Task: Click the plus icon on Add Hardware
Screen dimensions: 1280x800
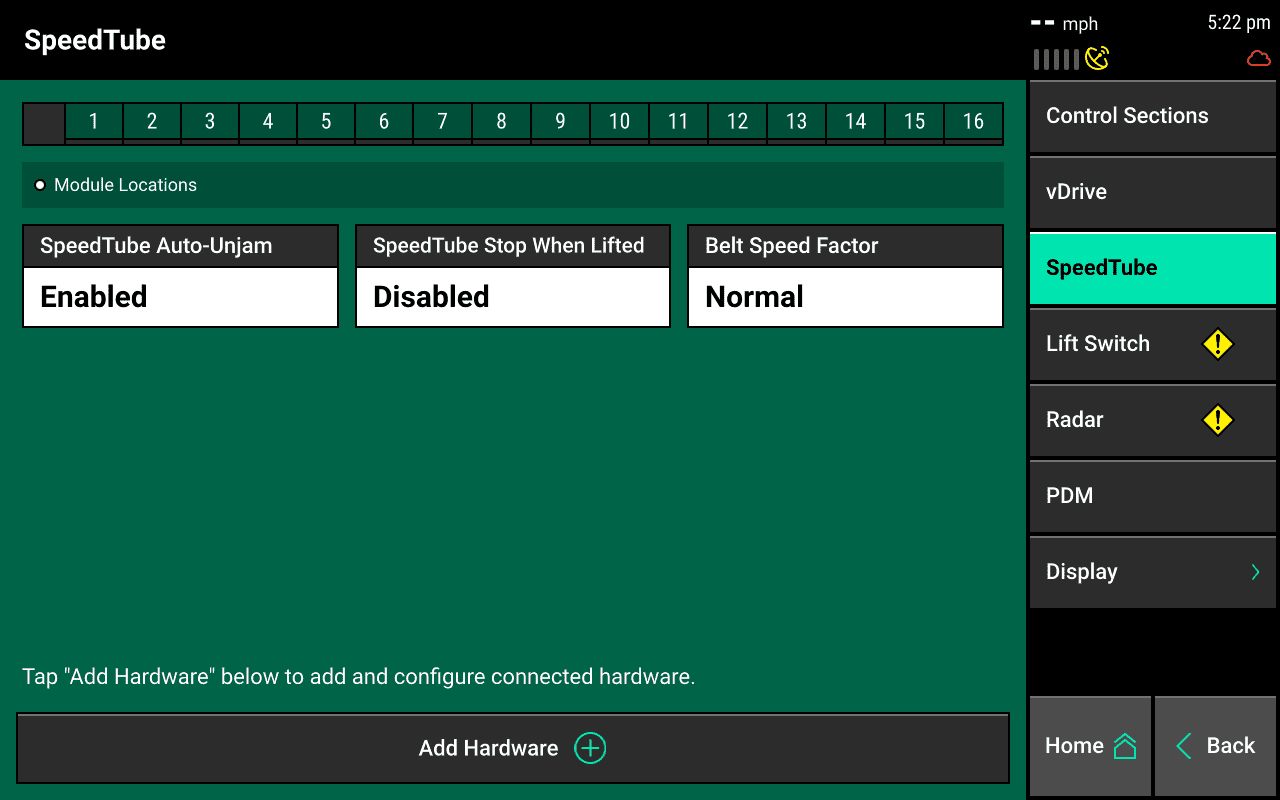Action: pos(590,748)
